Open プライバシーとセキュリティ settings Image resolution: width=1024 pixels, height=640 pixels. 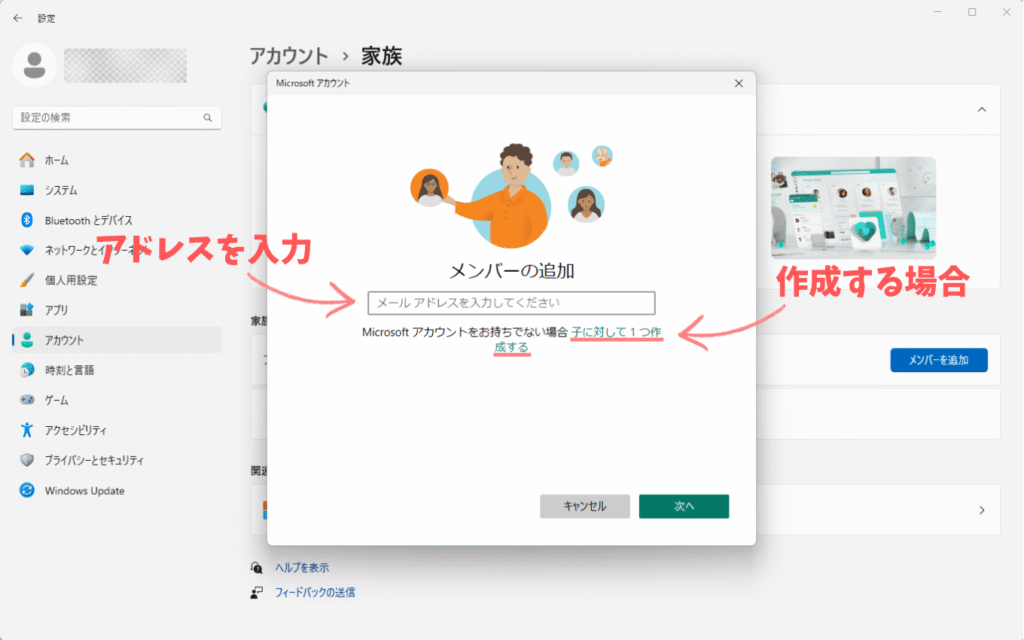coord(117,460)
